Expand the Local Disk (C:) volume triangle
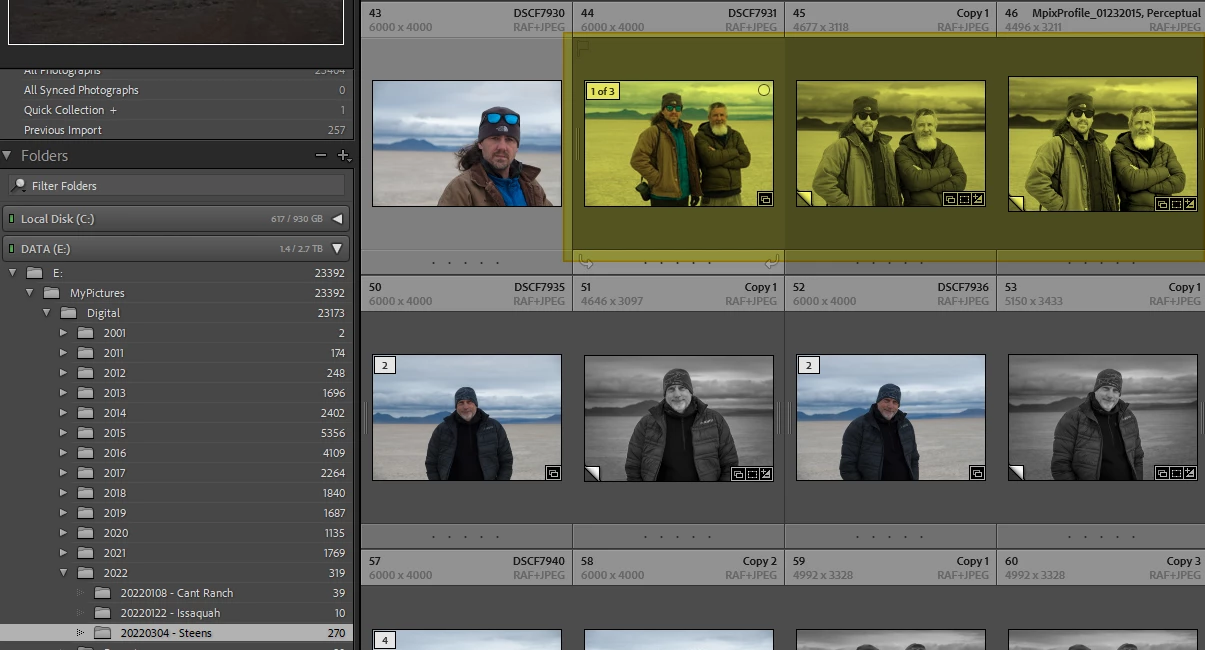1205x650 pixels. pos(337,219)
